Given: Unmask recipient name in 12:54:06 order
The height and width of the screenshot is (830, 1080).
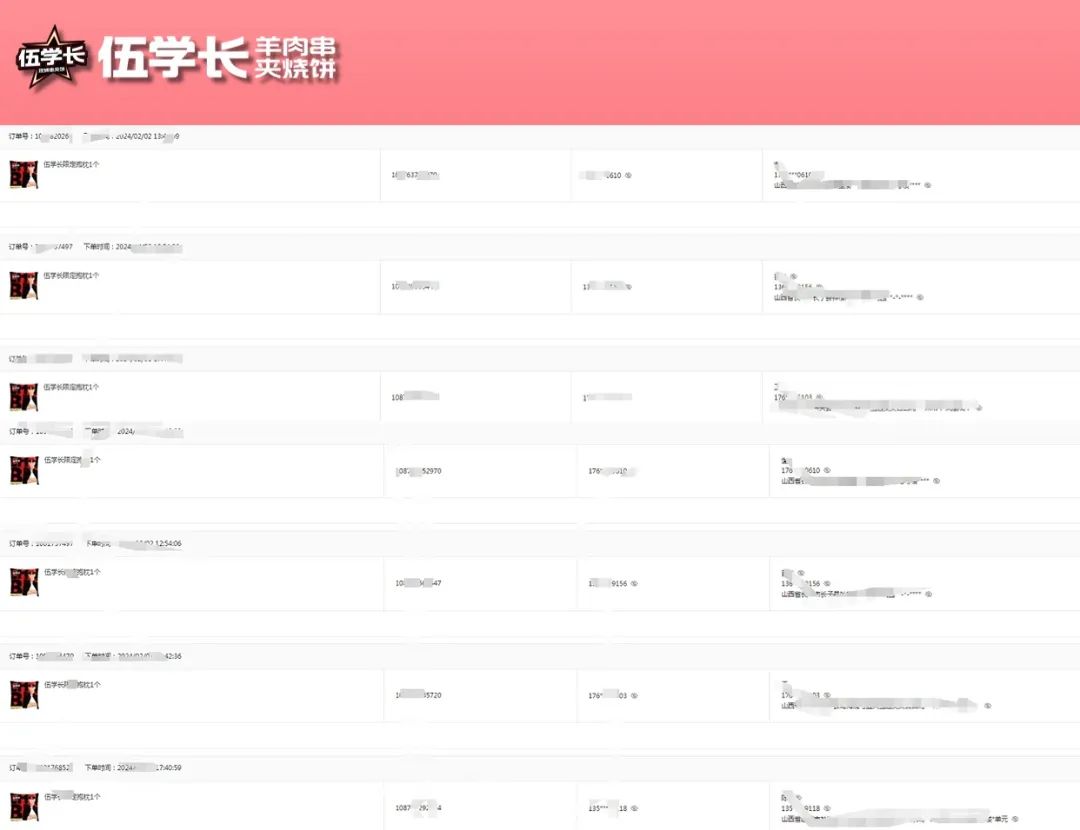Looking at the screenshot, I should (800, 573).
